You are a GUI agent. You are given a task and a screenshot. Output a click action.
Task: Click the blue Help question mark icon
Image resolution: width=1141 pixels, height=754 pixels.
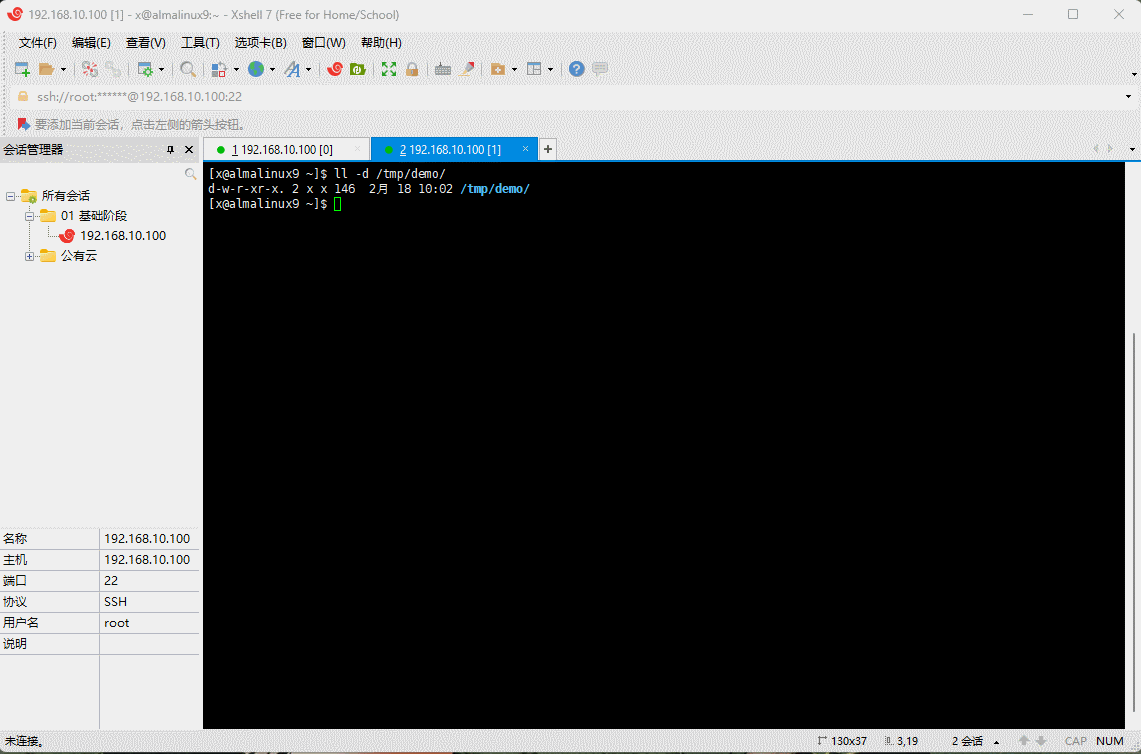[576, 69]
